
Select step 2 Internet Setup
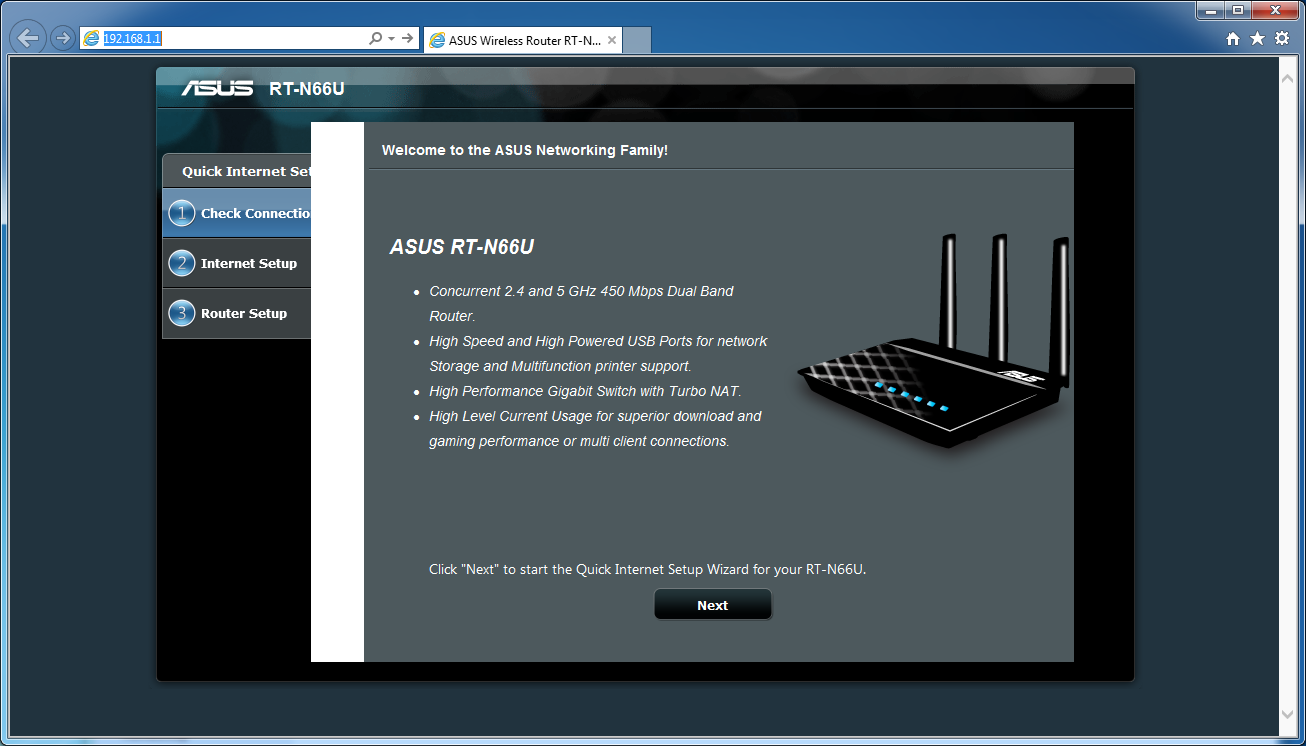point(237,263)
